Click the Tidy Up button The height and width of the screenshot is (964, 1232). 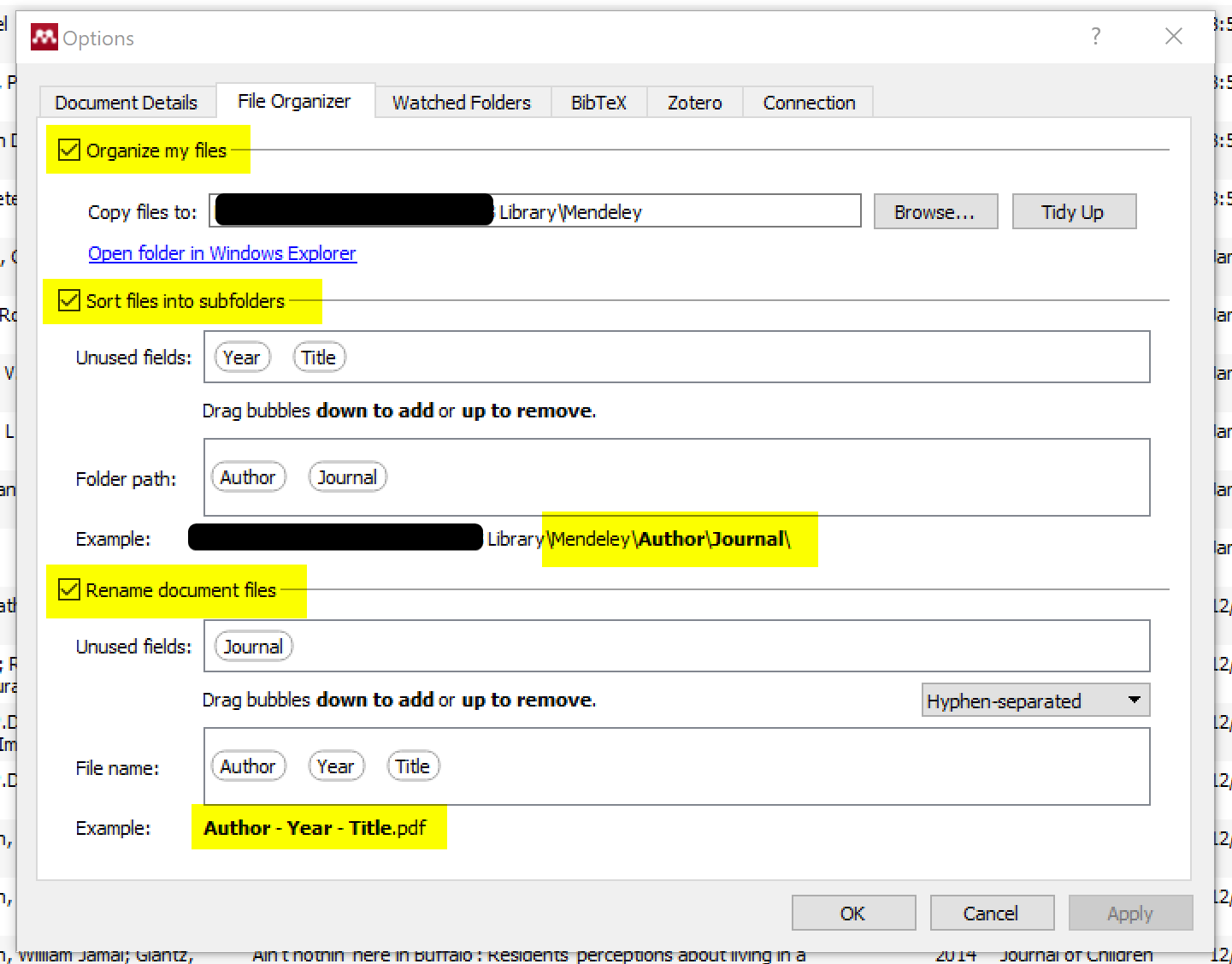[1074, 211]
